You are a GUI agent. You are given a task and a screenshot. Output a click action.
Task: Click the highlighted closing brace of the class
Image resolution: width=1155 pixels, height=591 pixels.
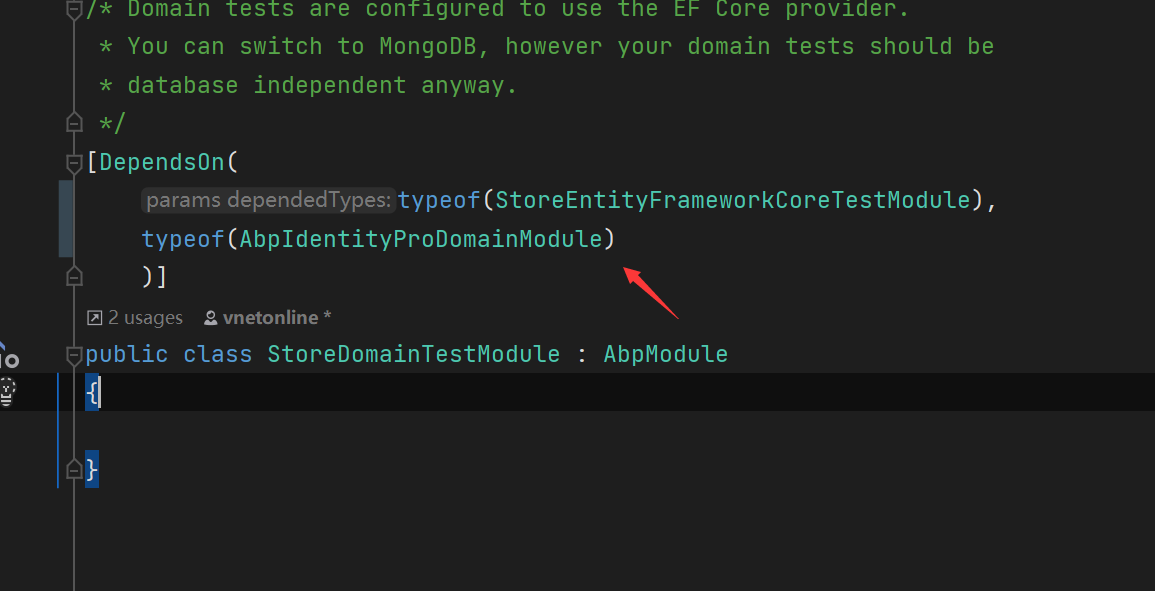point(92,469)
